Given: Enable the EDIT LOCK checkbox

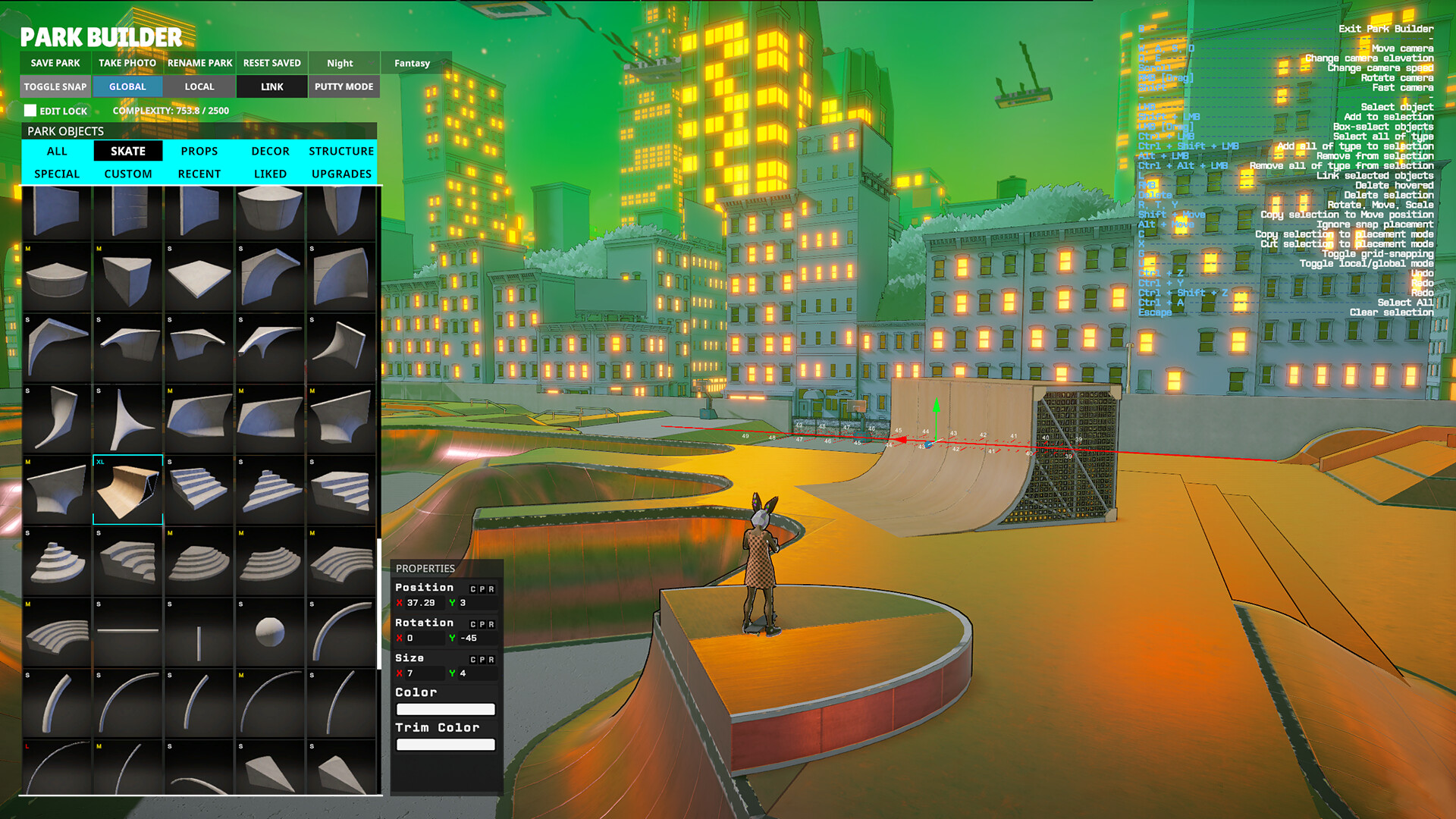Looking at the screenshot, I should pyautogui.click(x=31, y=111).
